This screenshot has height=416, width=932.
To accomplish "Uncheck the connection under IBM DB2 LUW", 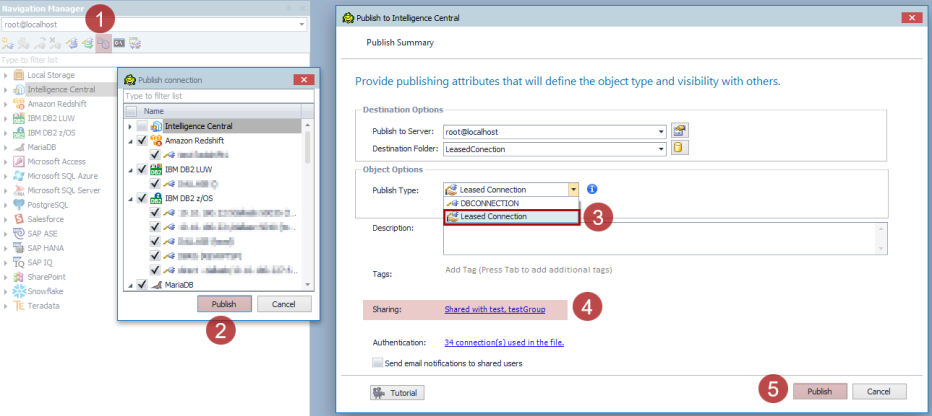I will click(155, 184).
